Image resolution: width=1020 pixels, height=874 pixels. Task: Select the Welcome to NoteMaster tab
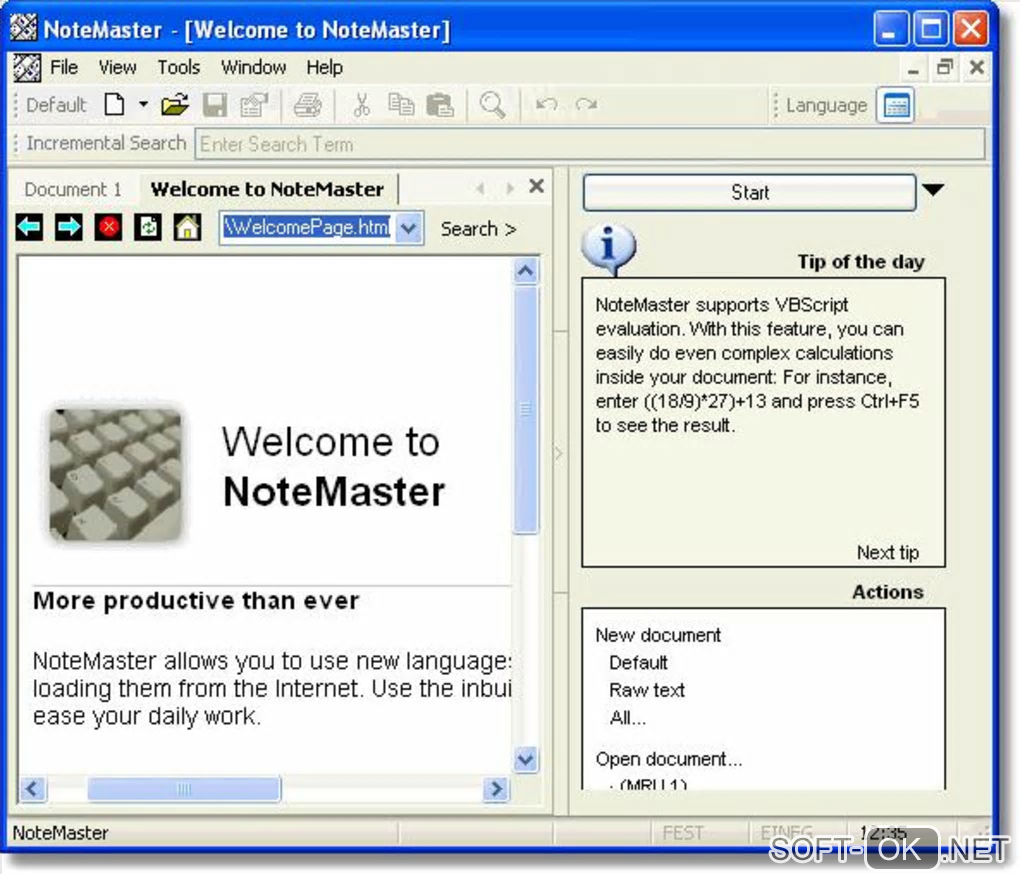tap(267, 189)
